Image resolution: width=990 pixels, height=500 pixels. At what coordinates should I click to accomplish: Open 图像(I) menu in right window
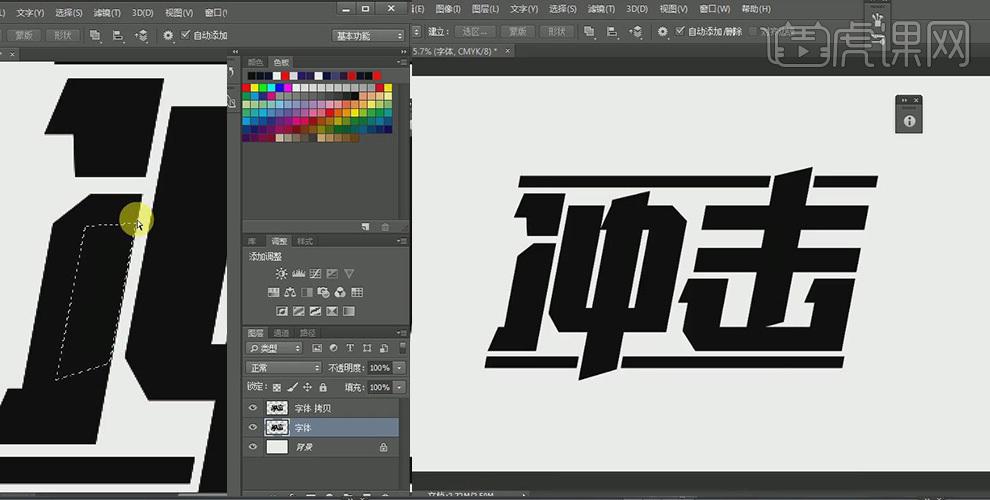click(x=448, y=9)
